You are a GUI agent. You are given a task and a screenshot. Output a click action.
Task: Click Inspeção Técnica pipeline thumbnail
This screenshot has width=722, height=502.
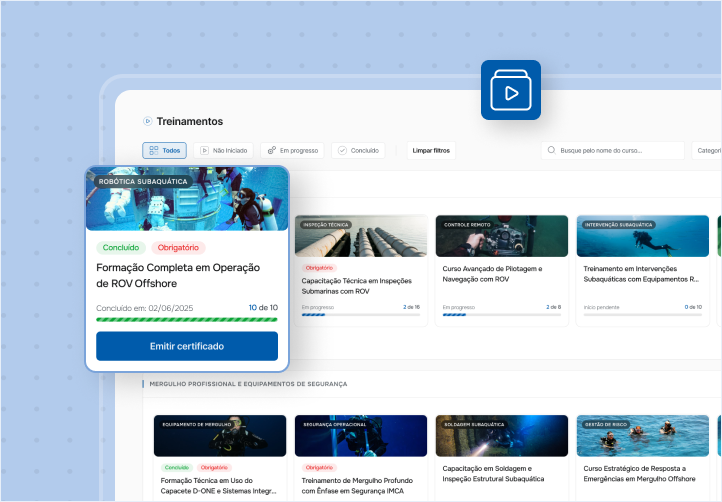click(361, 236)
